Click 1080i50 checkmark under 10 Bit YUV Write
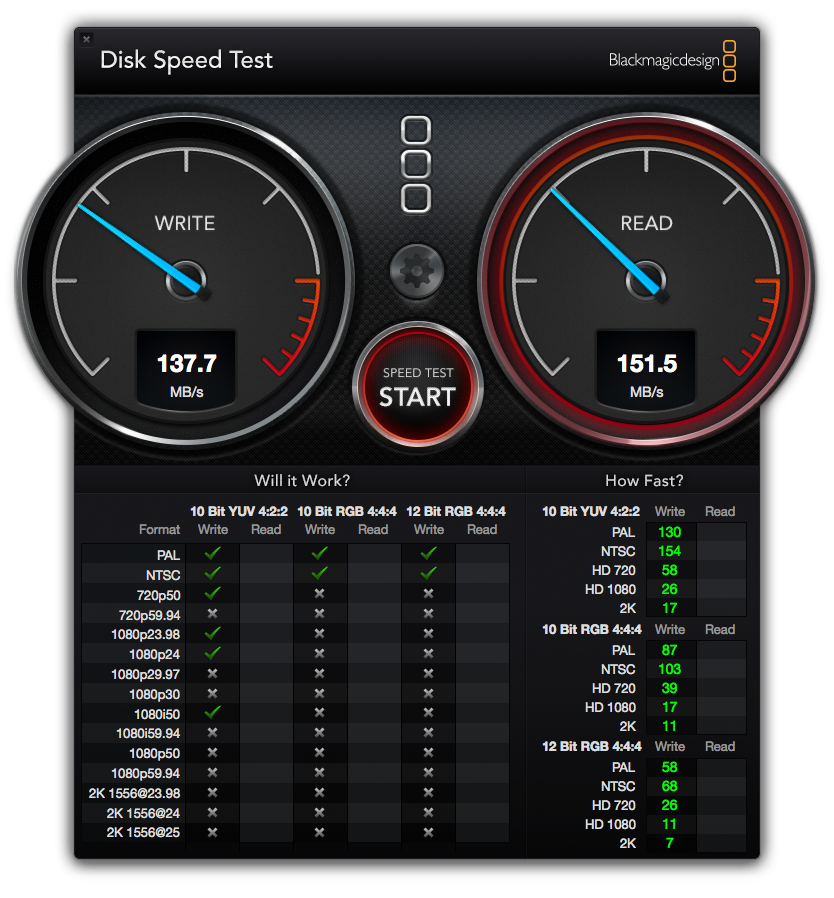Viewport: 834px width, 898px height. (x=212, y=712)
